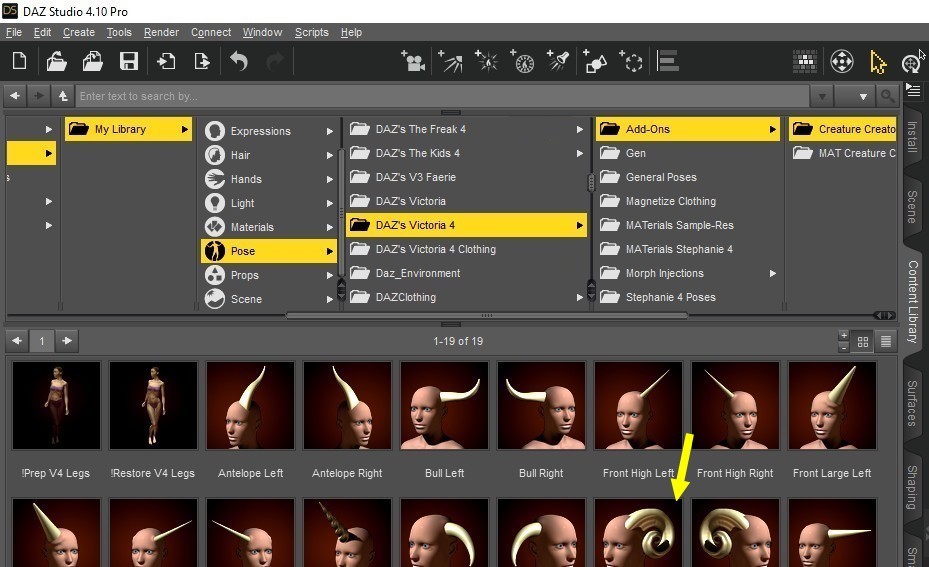Screen dimensions: 929x567
Task: Increase thumbnail size with plus button
Action: click(844, 336)
